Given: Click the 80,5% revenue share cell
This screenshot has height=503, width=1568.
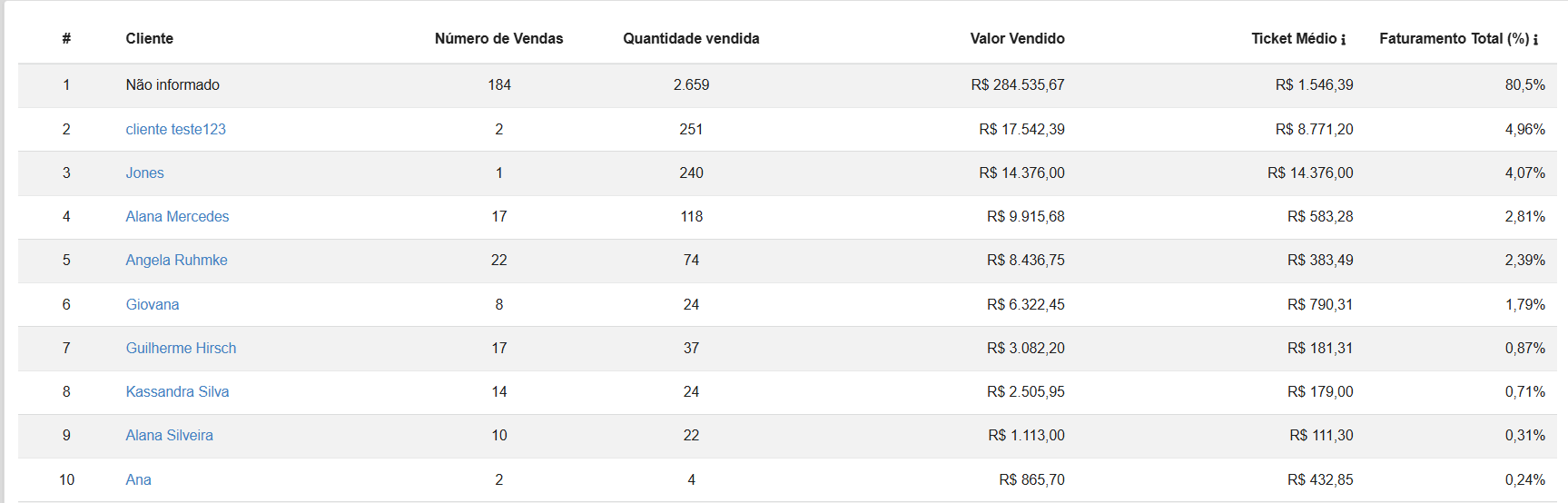Looking at the screenshot, I should 1524,84.
